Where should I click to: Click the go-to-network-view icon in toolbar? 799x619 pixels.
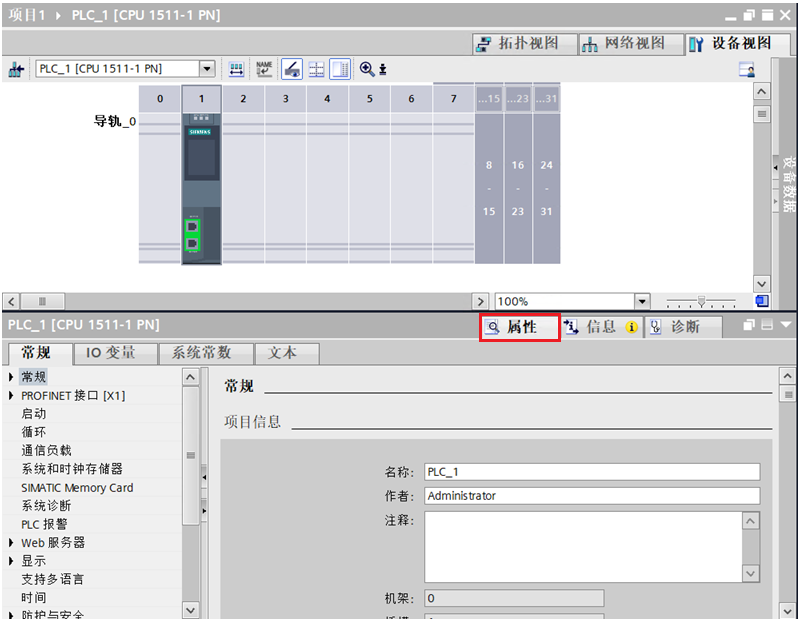coord(16,69)
